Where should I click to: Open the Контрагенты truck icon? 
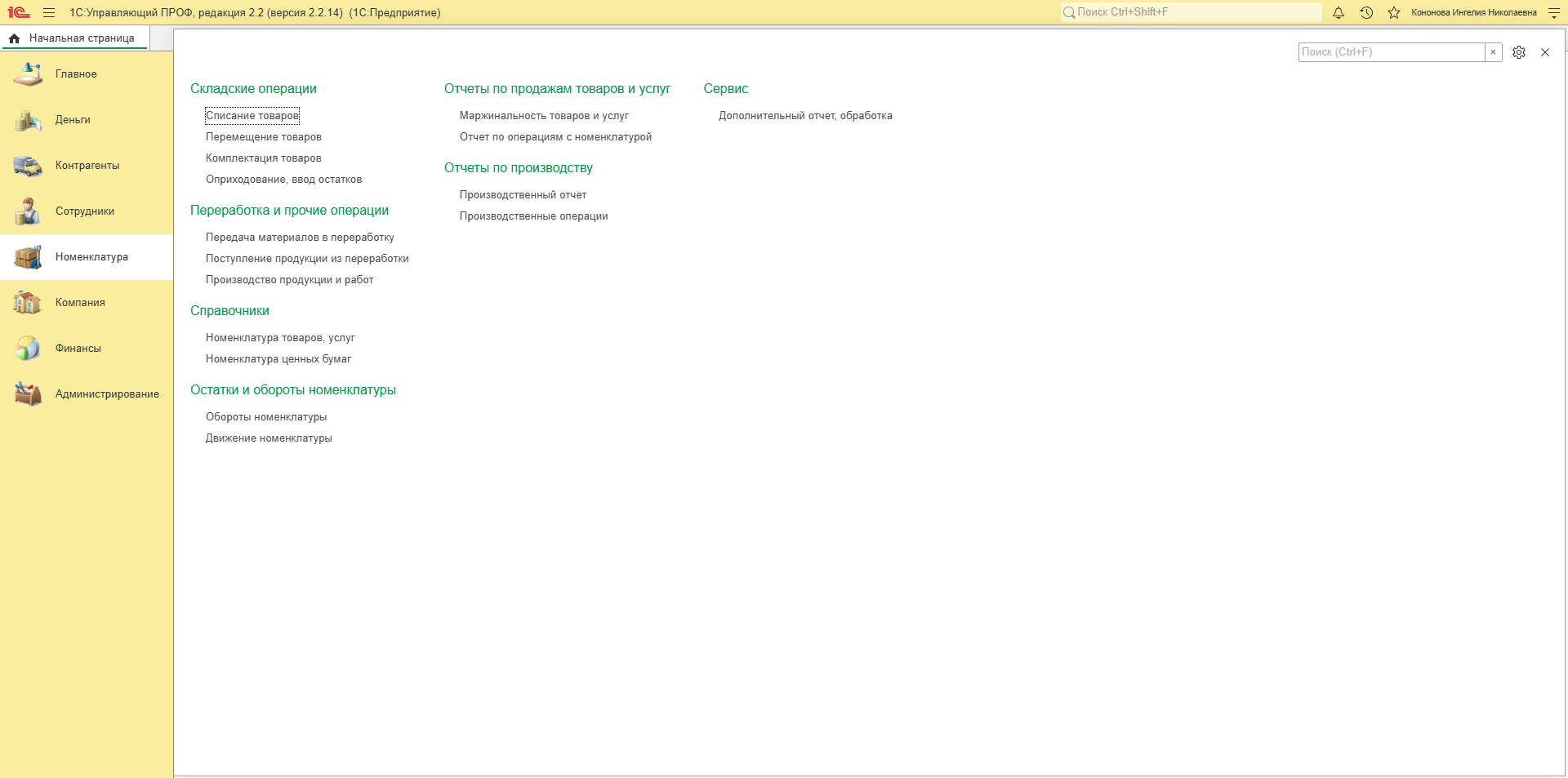point(28,166)
